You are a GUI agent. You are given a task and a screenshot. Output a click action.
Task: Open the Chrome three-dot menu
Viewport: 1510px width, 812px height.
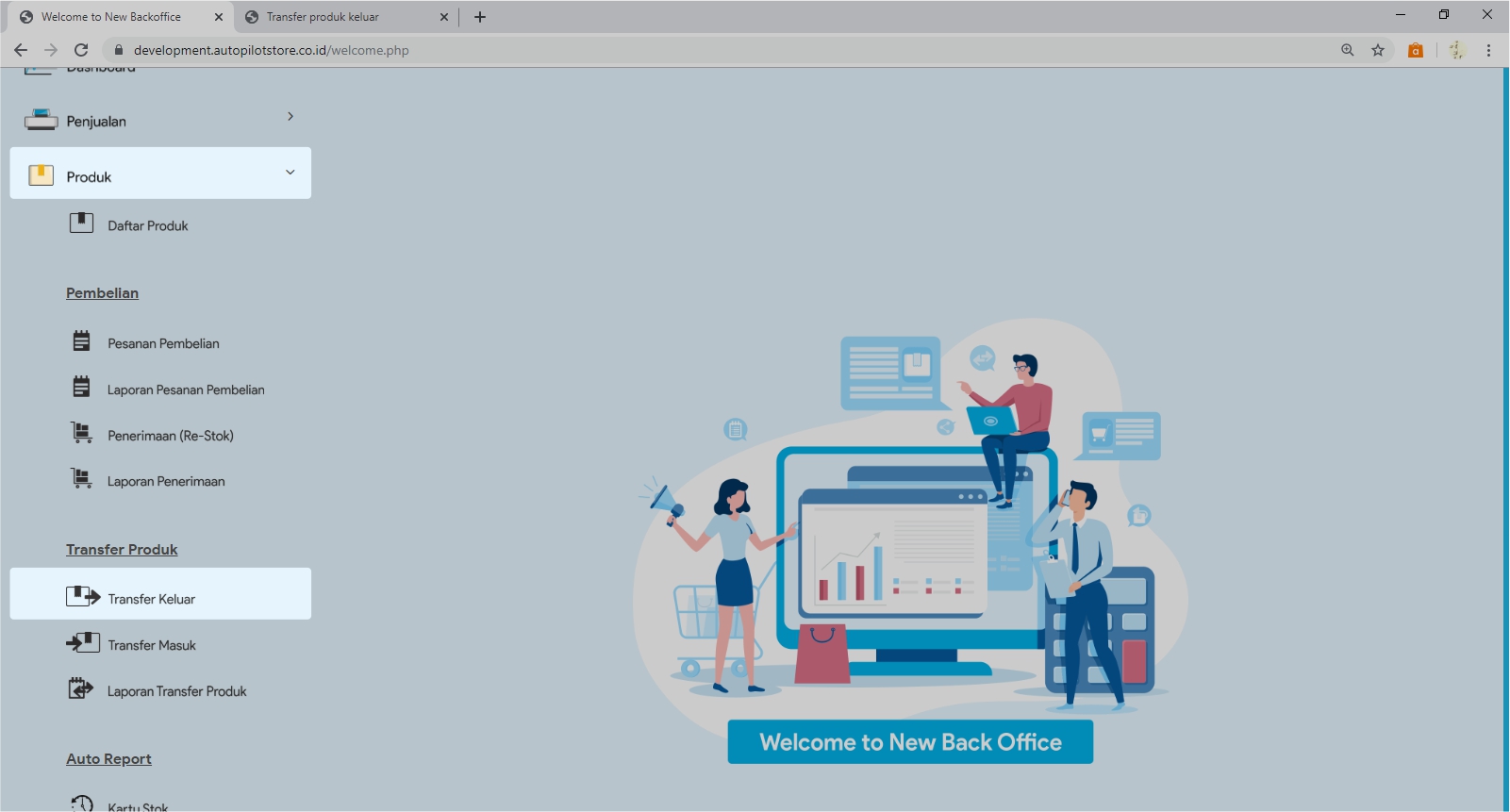coord(1488,50)
